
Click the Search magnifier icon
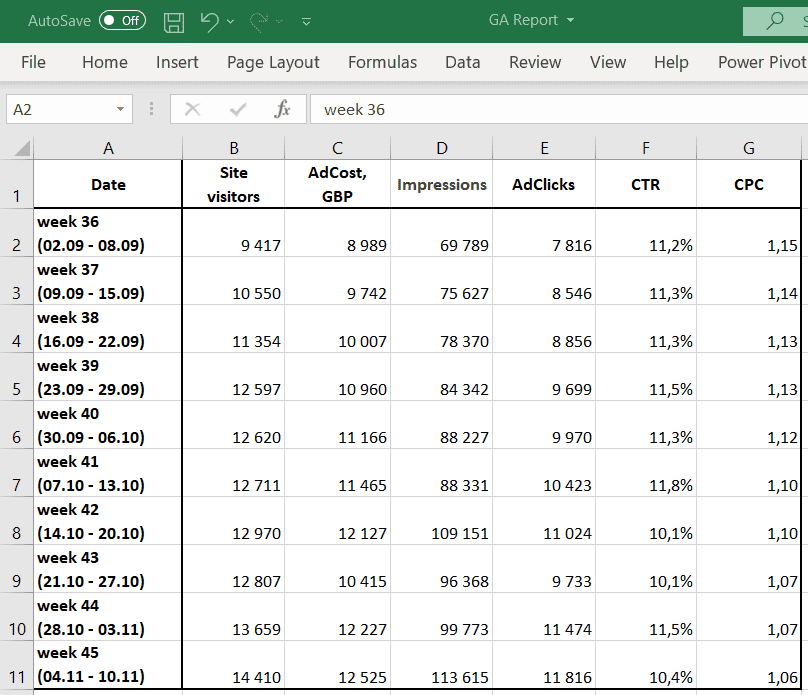click(774, 21)
